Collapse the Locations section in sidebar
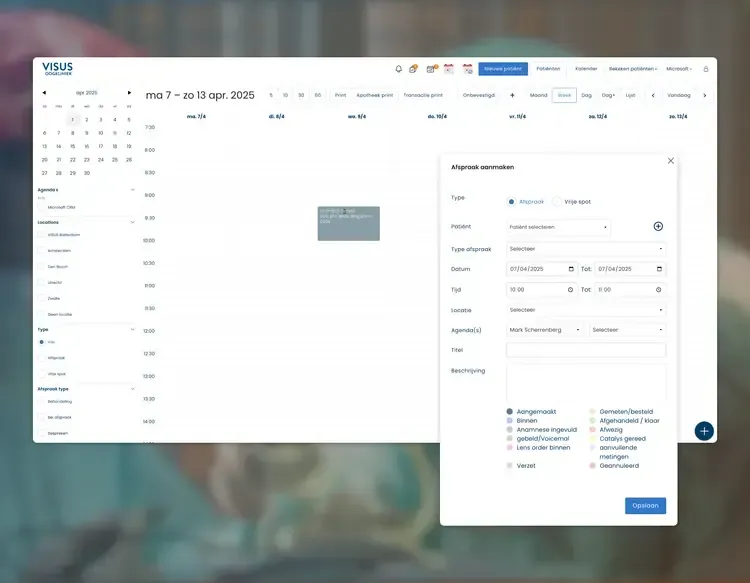This screenshot has width=750, height=583. click(132, 222)
